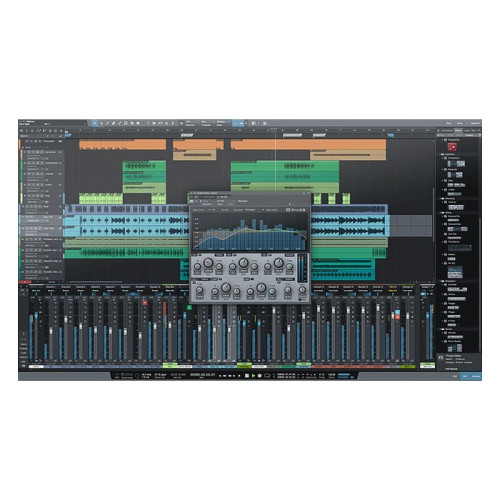Expand the Channel Strip effect presets
This screenshot has width=500, height=500.
(x=442, y=224)
